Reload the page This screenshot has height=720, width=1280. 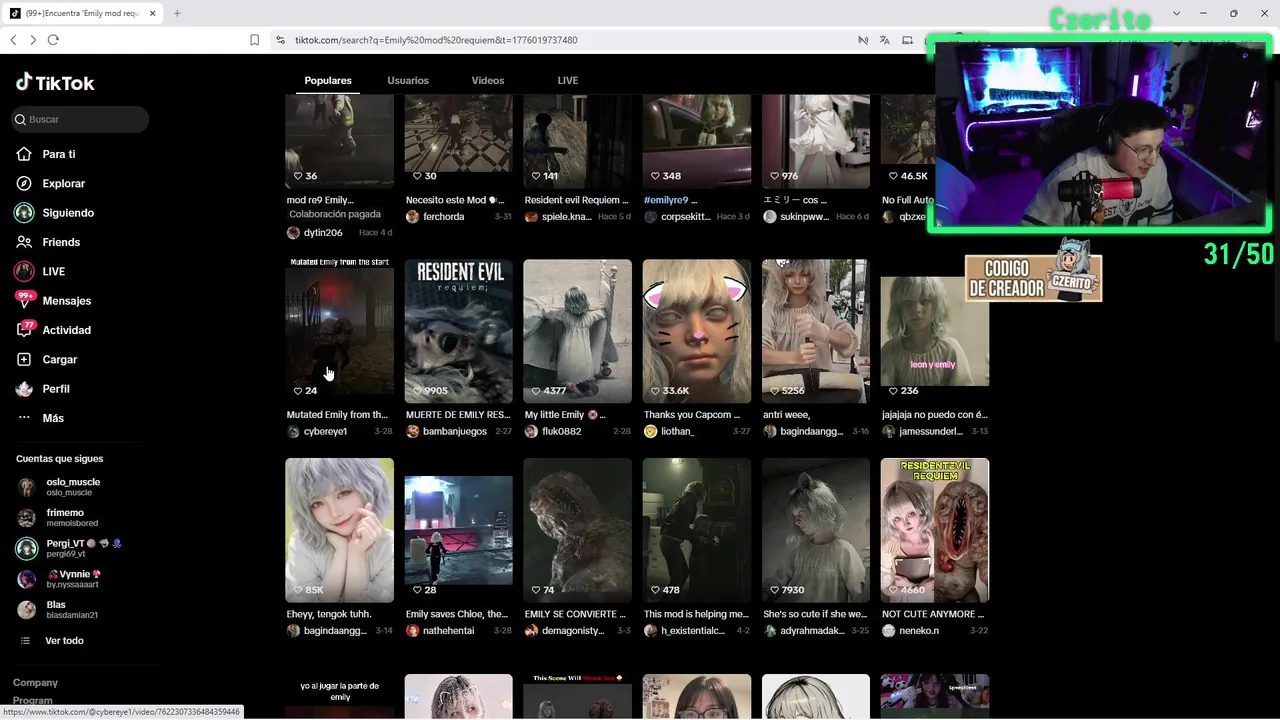pyautogui.click(x=53, y=40)
